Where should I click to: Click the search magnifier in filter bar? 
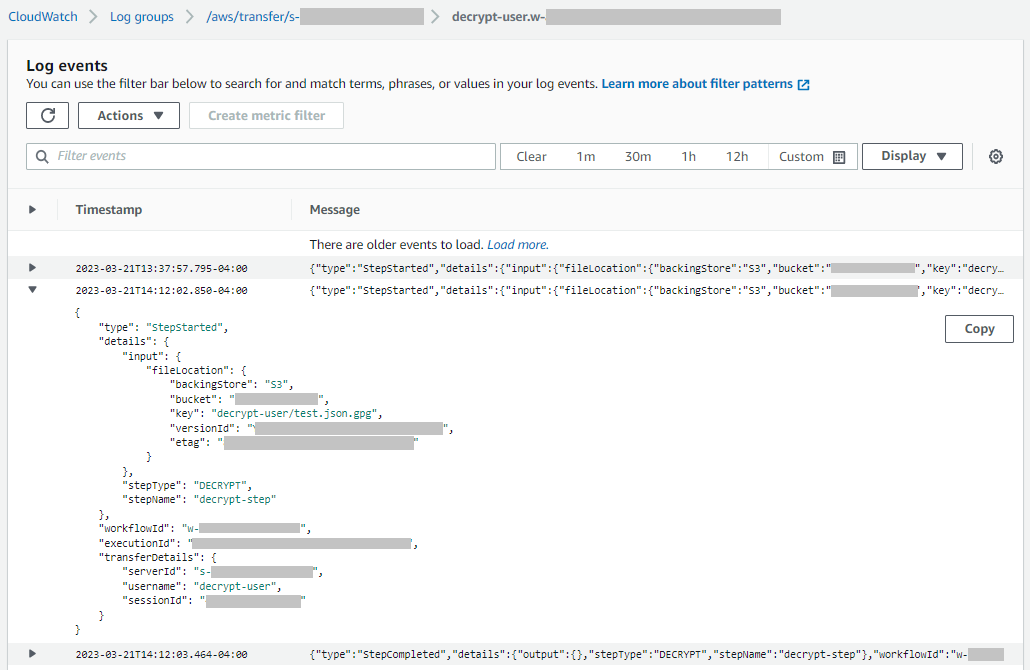pyautogui.click(x=41, y=156)
